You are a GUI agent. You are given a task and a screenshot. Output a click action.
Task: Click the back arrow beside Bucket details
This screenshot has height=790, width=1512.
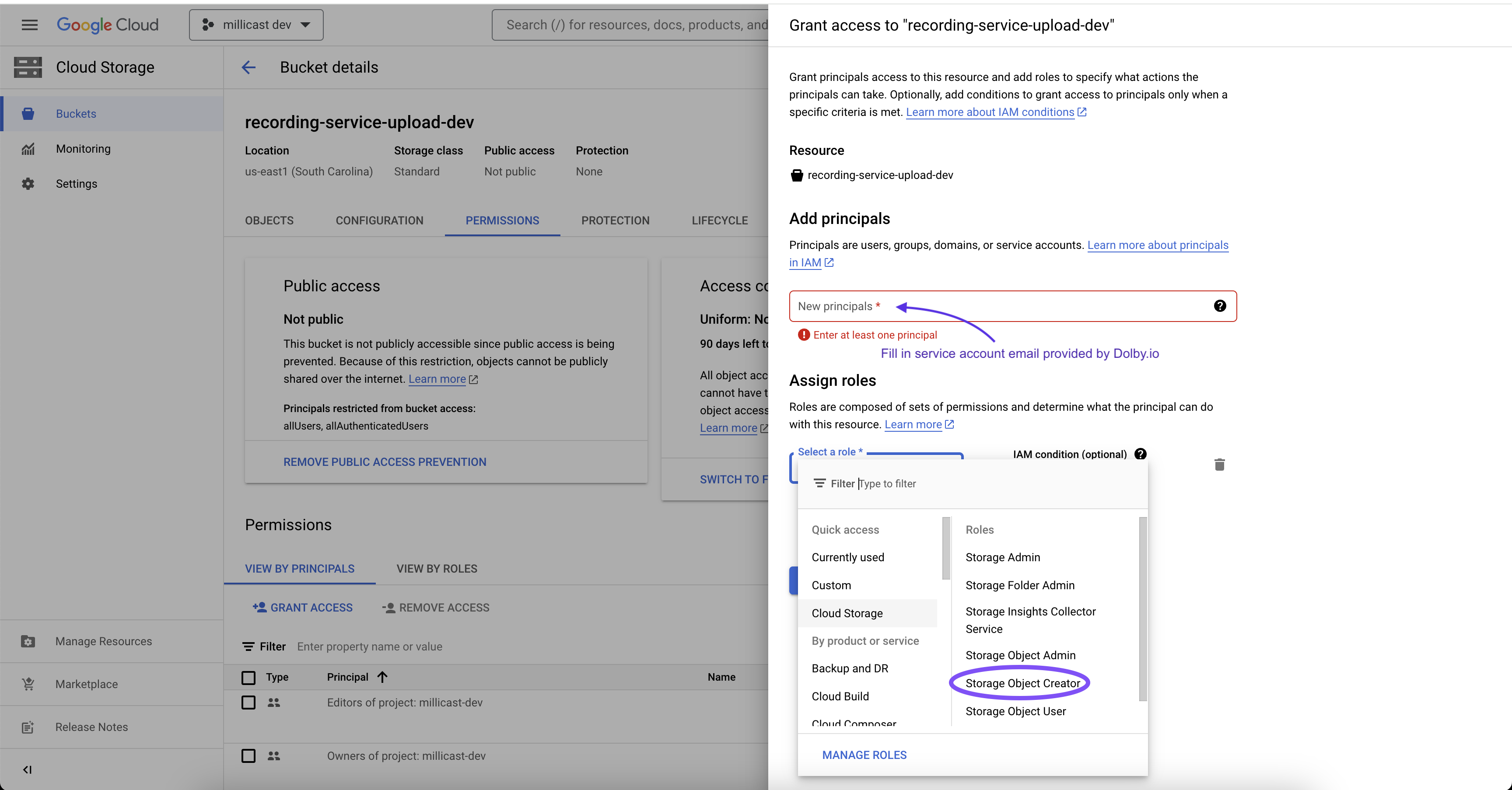pyautogui.click(x=249, y=67)
